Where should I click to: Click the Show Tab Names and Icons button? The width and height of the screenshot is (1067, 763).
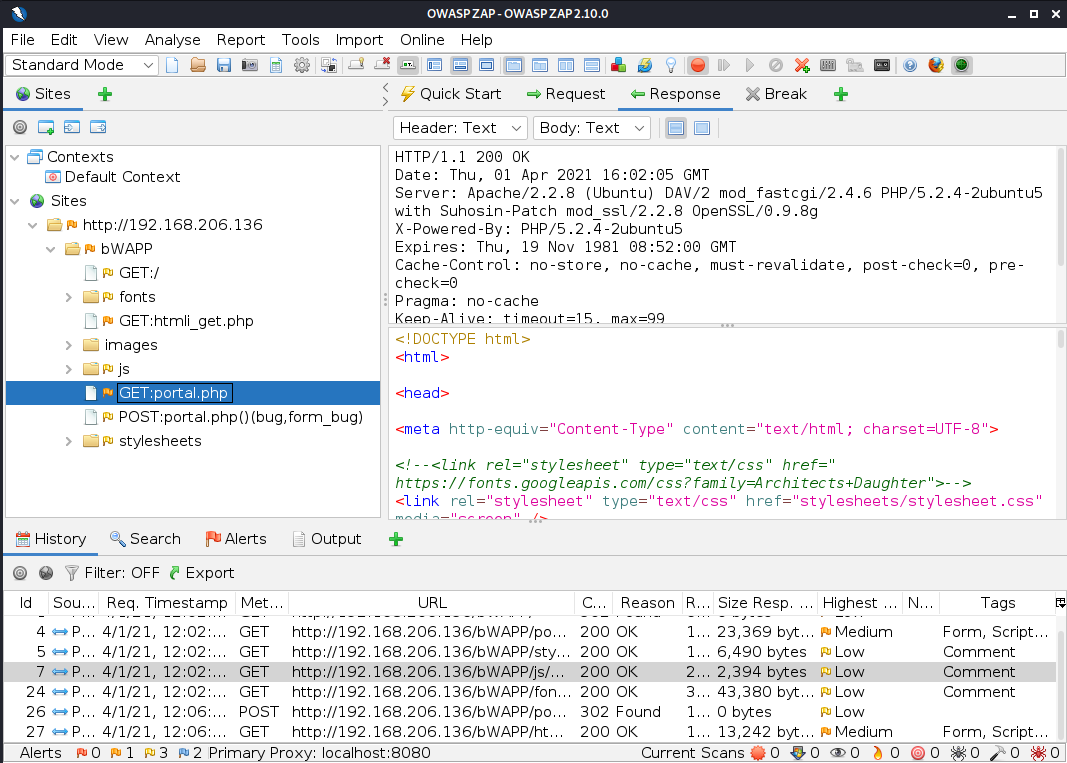(408, 65)
